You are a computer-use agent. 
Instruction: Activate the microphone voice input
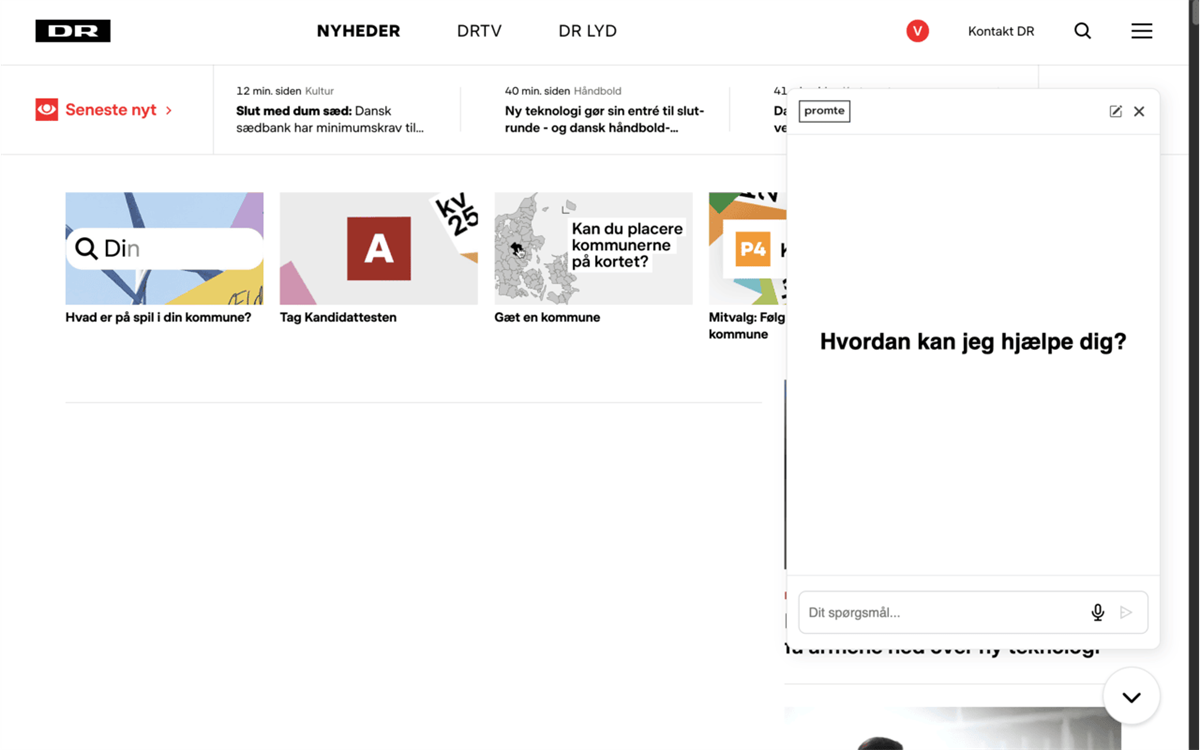(1097, 612)
